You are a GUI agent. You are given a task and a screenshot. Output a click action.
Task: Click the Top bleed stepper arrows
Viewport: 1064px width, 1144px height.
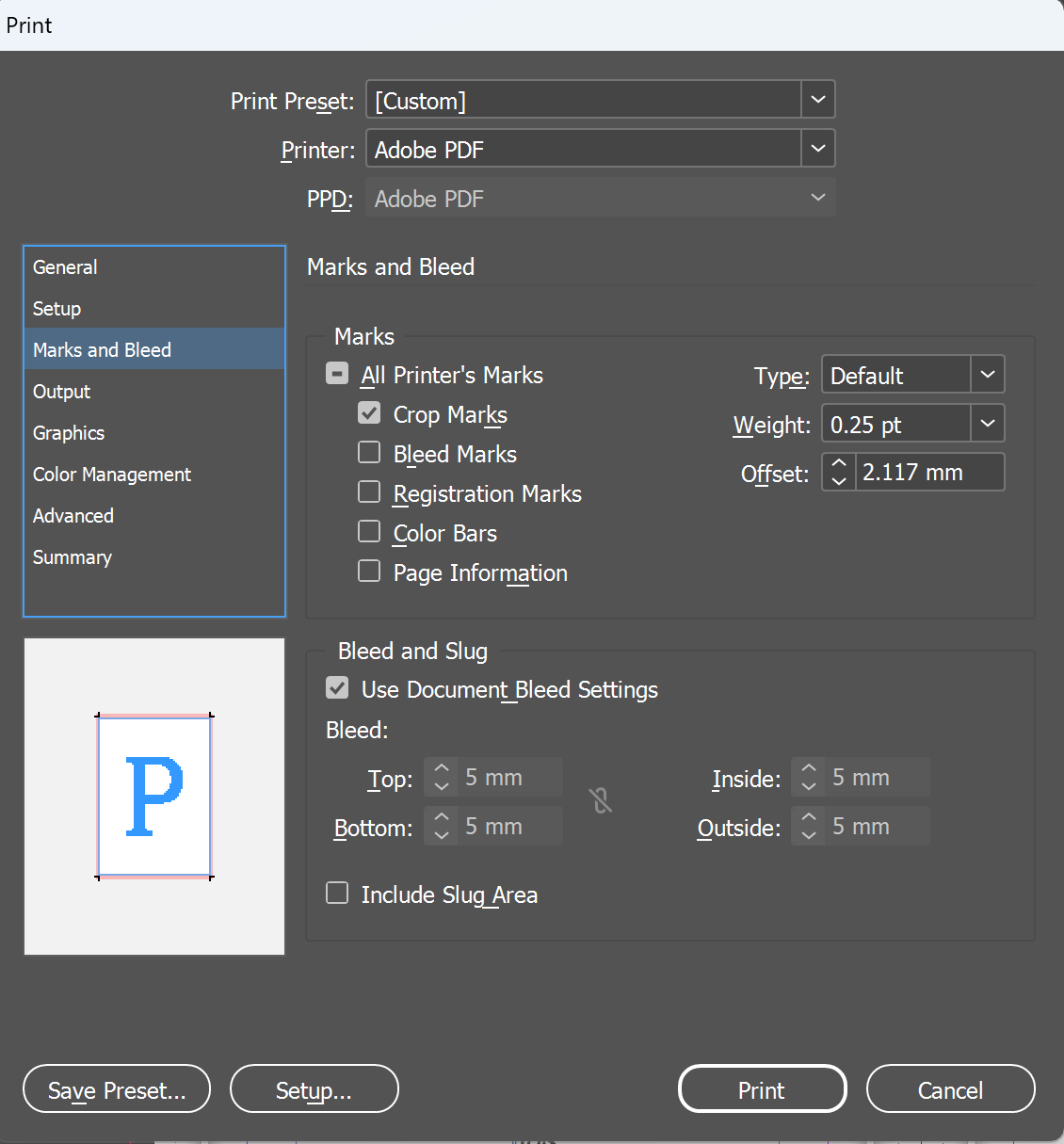(441, 778)
